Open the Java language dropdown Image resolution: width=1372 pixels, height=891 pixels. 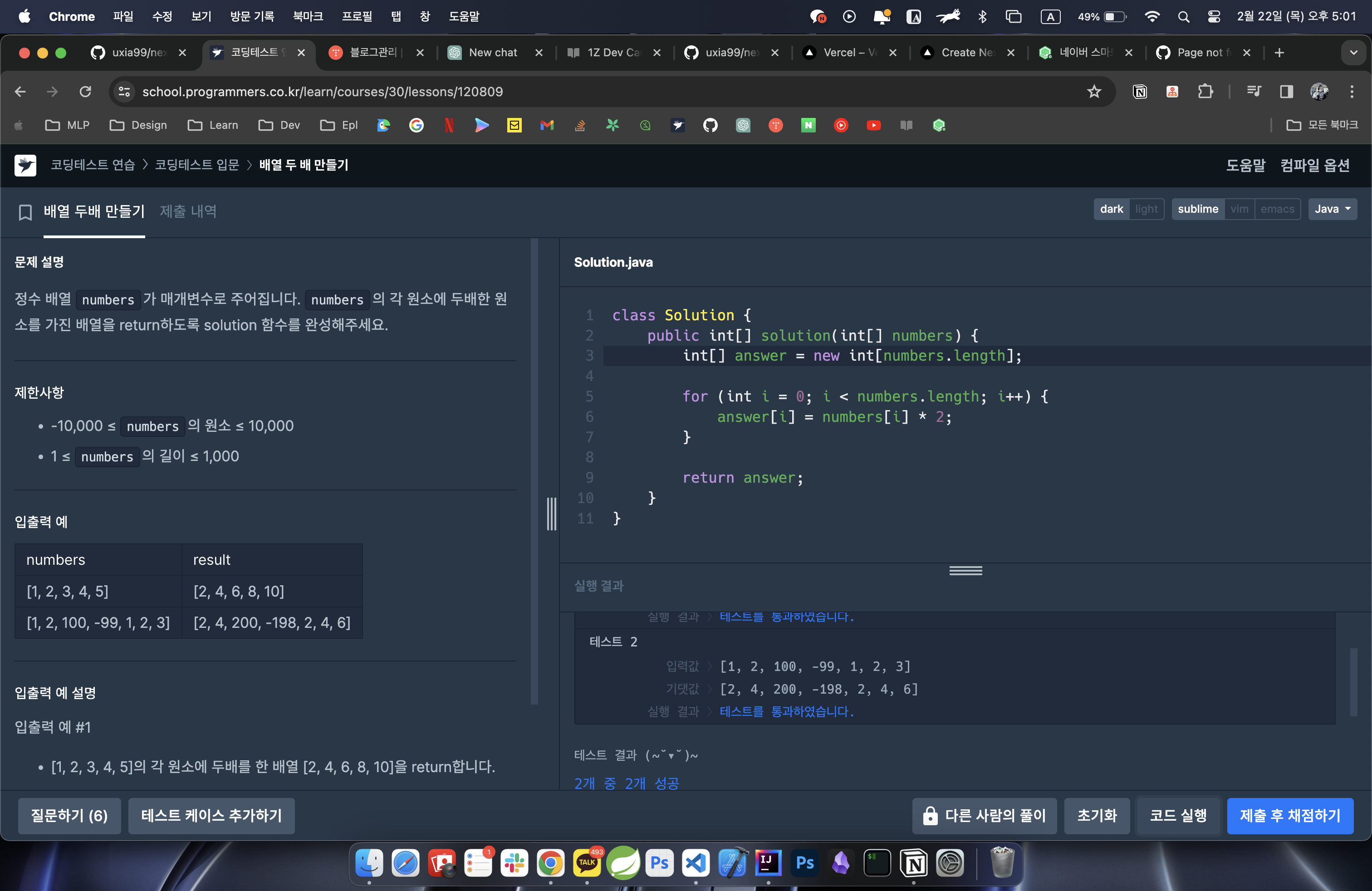[x=1332, y=209]
